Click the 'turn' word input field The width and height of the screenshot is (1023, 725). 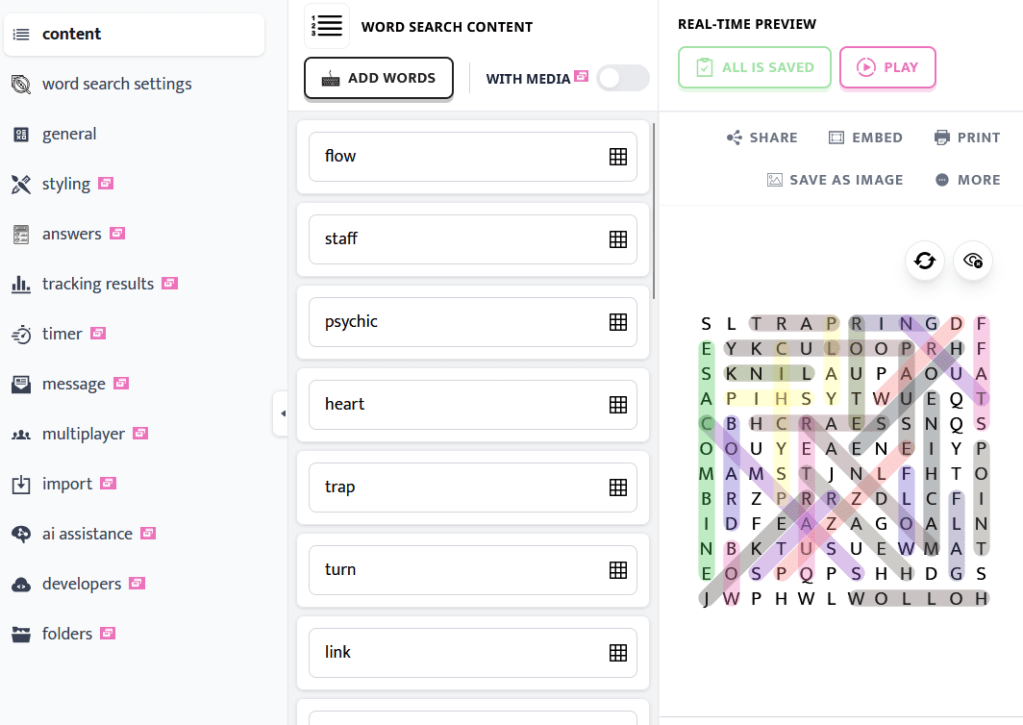(455, 570)
